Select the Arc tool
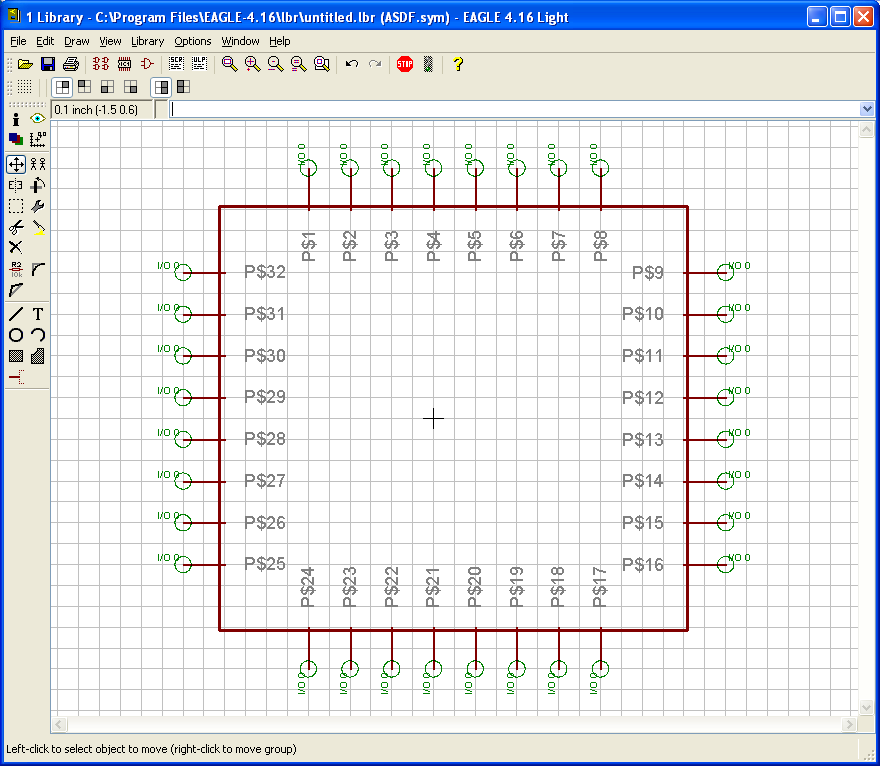The image size is (880, 766). click(x=38, y=335)
